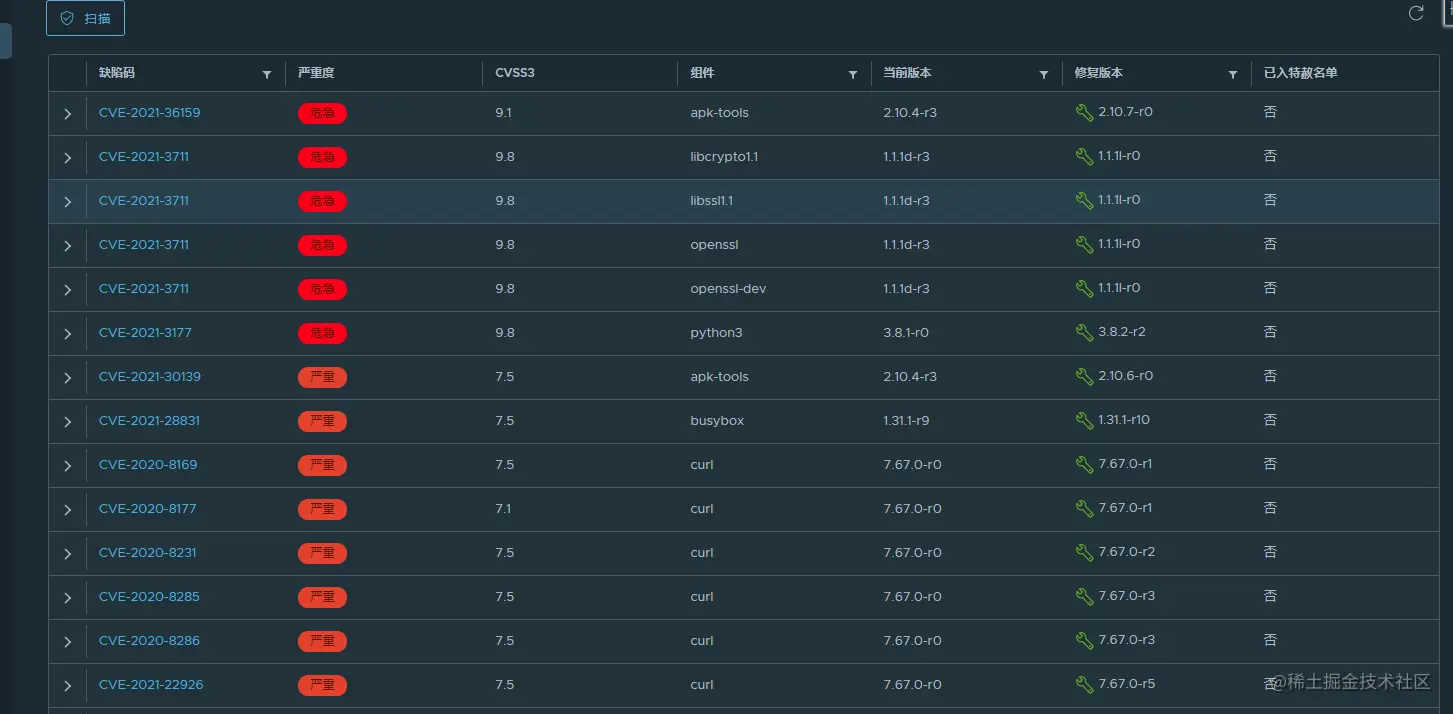This screenshot has width=1453, height=714.
Task: Open the CVE-2021-28831 link
Action: pos(149,421)
